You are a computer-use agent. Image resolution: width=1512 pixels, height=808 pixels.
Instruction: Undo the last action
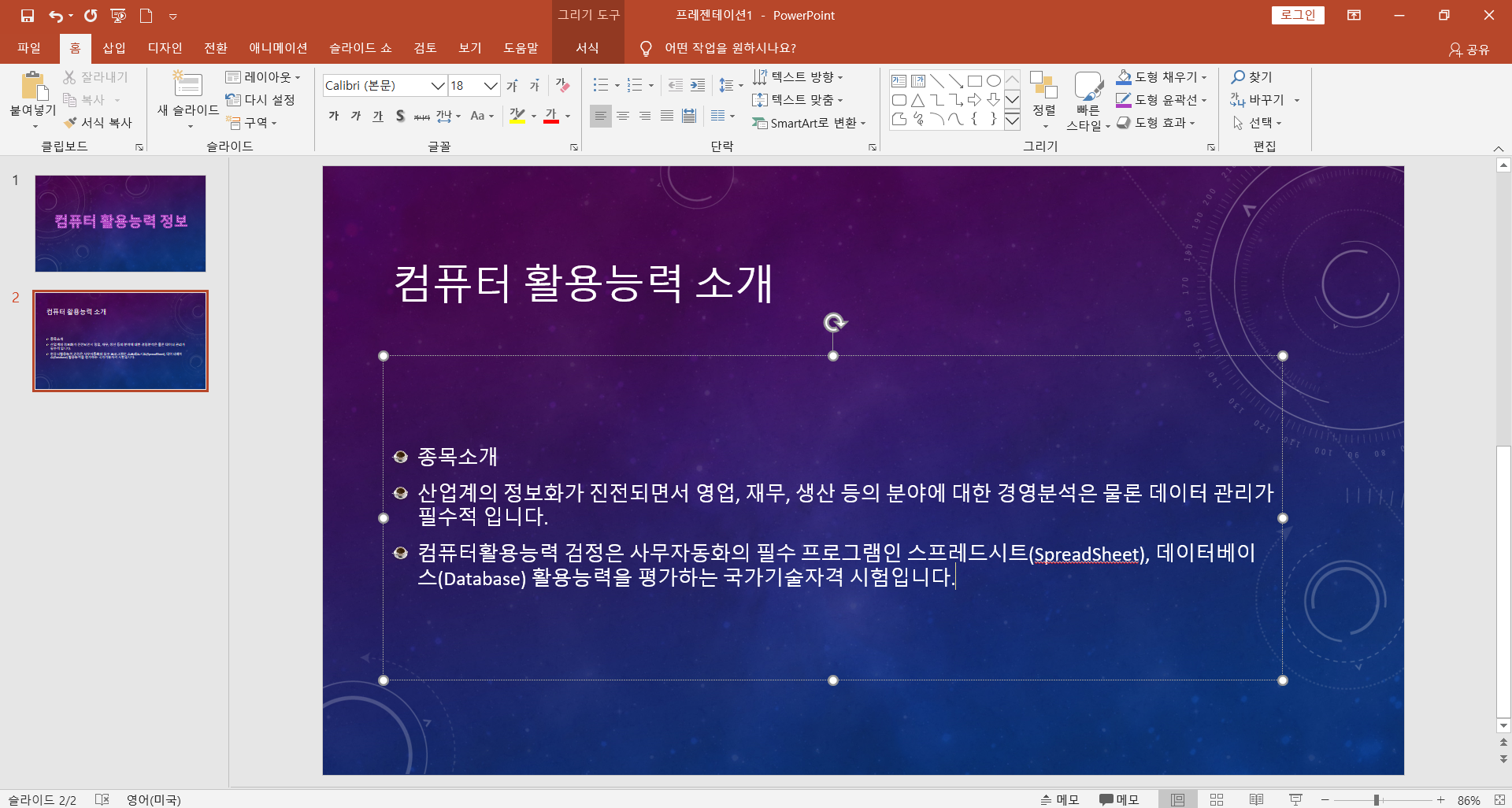[56, 16]
